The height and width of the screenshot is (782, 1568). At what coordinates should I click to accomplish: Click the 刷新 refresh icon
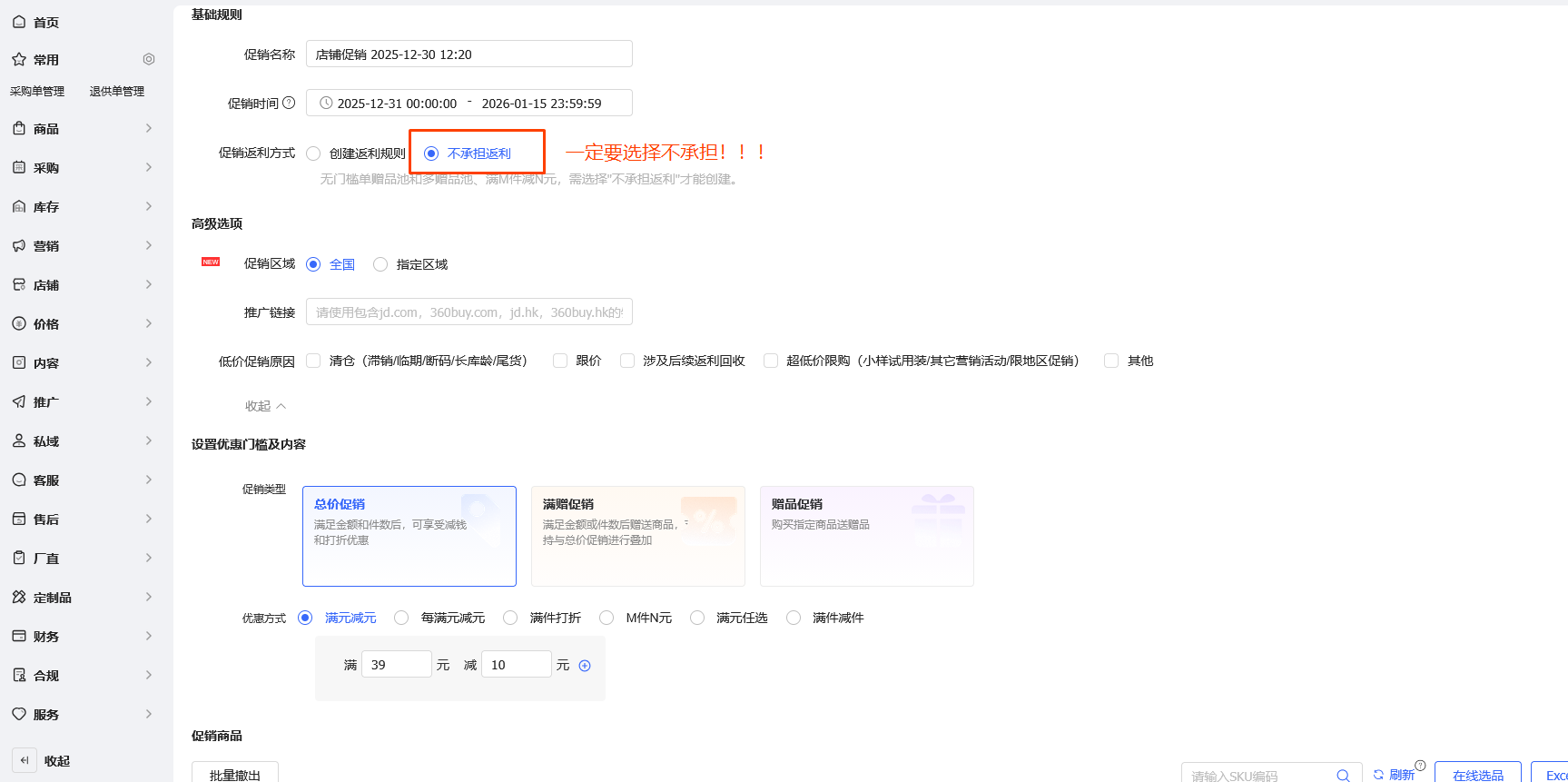click(1378, 775)
